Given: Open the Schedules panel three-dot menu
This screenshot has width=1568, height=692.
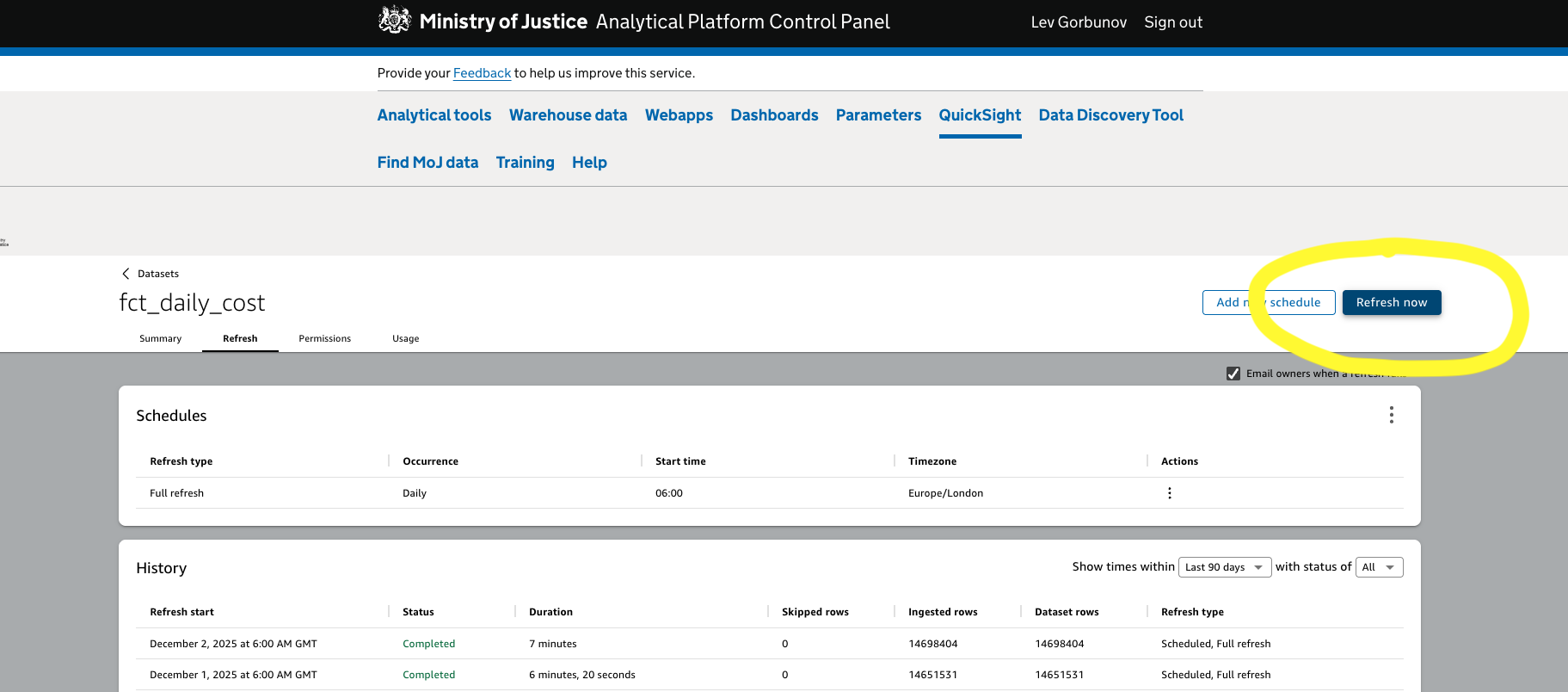Looking at the screenshot, I should (x=1391, y=415).
